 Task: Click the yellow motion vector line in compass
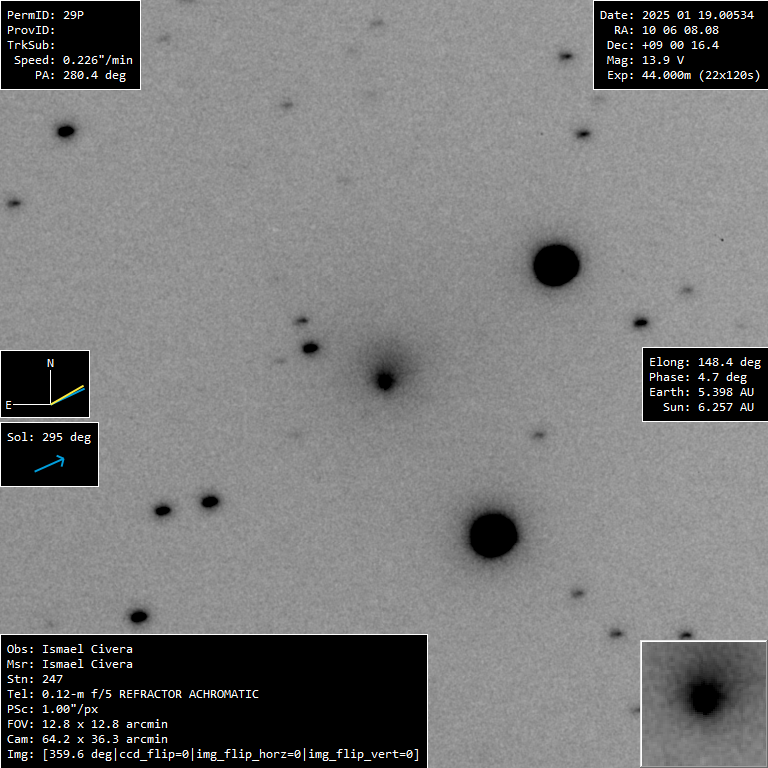pos(67,395)
